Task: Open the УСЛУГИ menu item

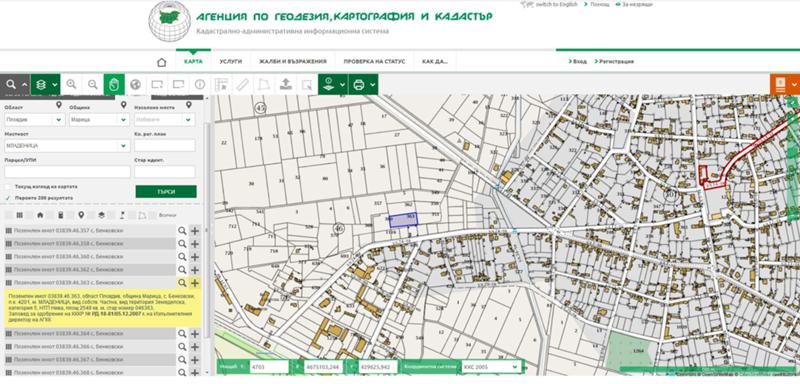Action: (231, 62)
